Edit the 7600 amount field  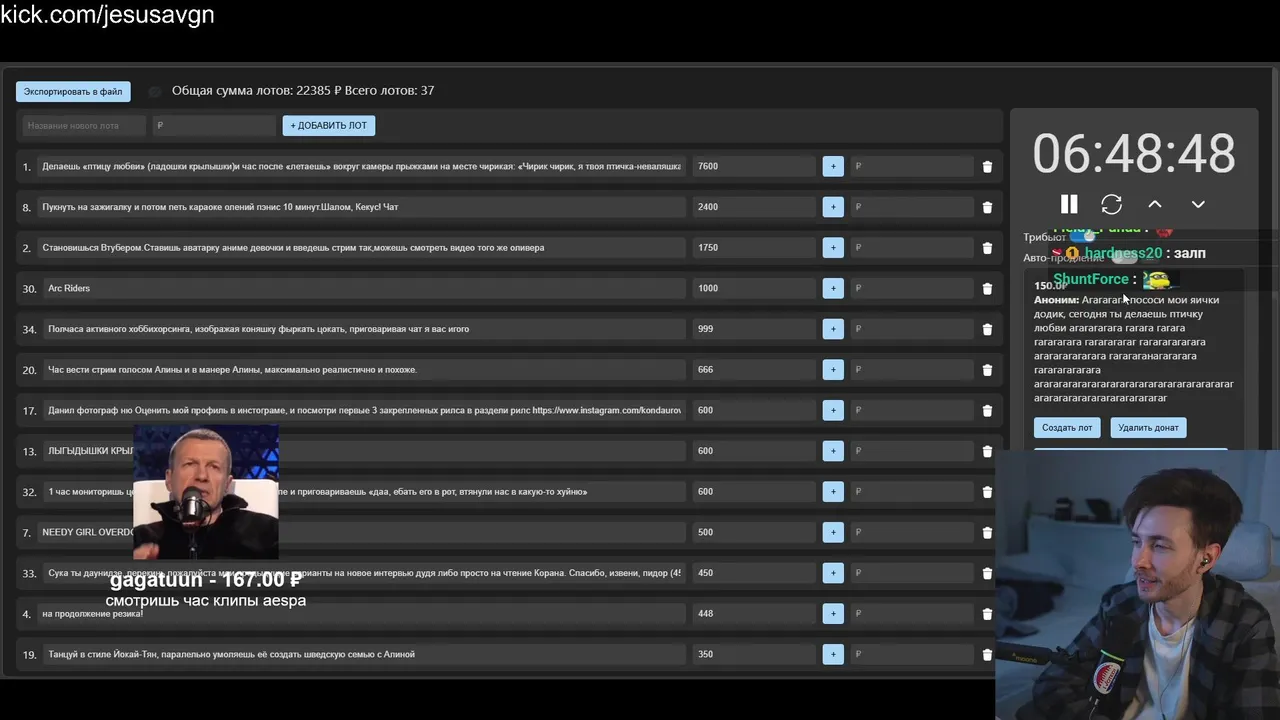754,166
